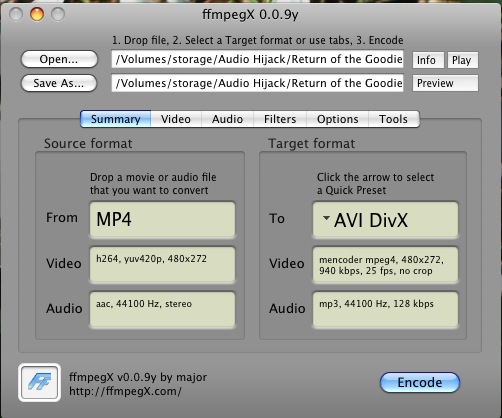Open the Quick Preset arrow beside AVI DivX
This screenshot has height=418, width=502.
326,218
